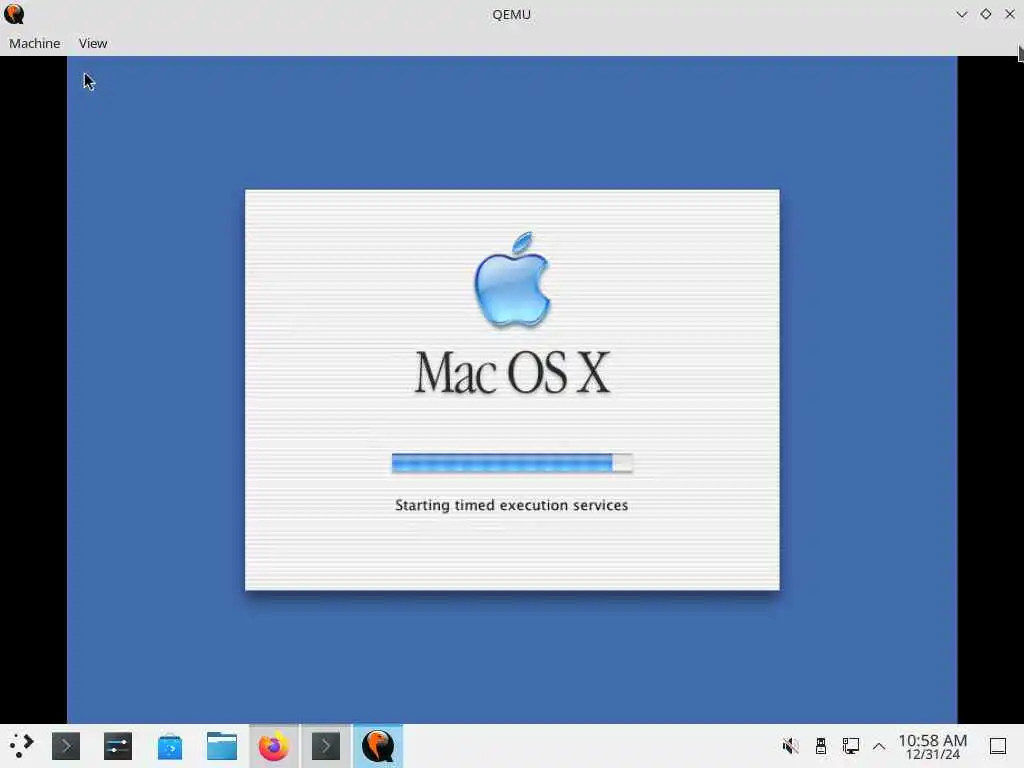Close the QEMU window
The image size is (1024, 768).
pos(1010,14)
